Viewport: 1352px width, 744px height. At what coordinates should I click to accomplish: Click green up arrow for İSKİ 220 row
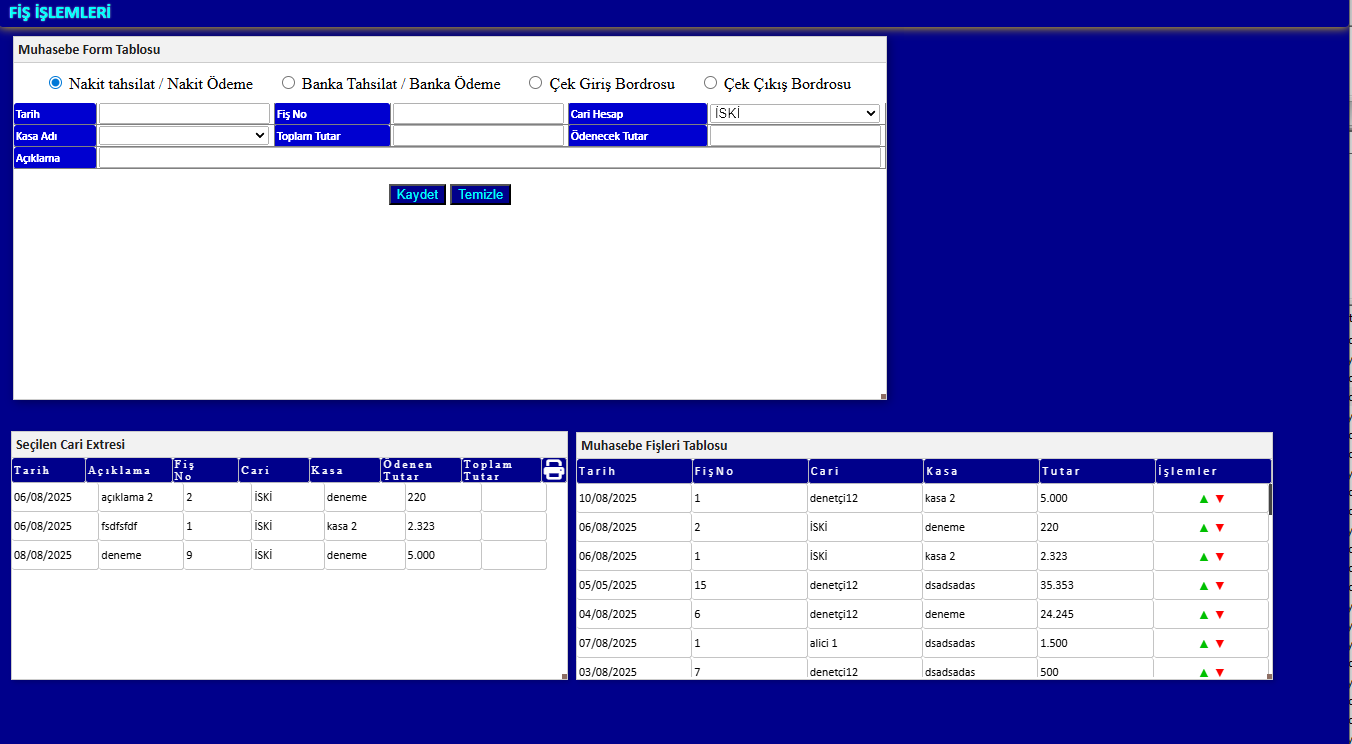pos(1204,528)
